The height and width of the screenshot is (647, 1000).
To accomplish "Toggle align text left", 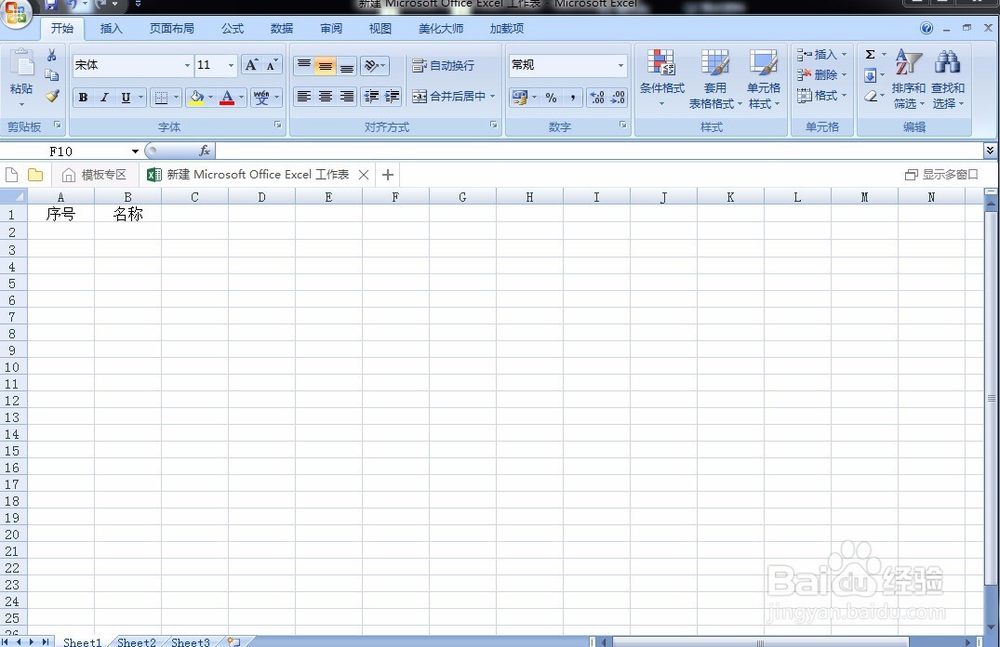I will [x=304, y=96].
